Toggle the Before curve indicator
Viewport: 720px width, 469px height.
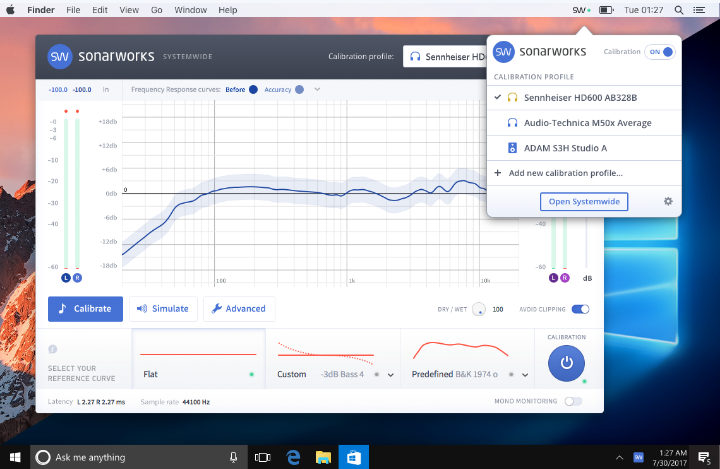(253, 90)
